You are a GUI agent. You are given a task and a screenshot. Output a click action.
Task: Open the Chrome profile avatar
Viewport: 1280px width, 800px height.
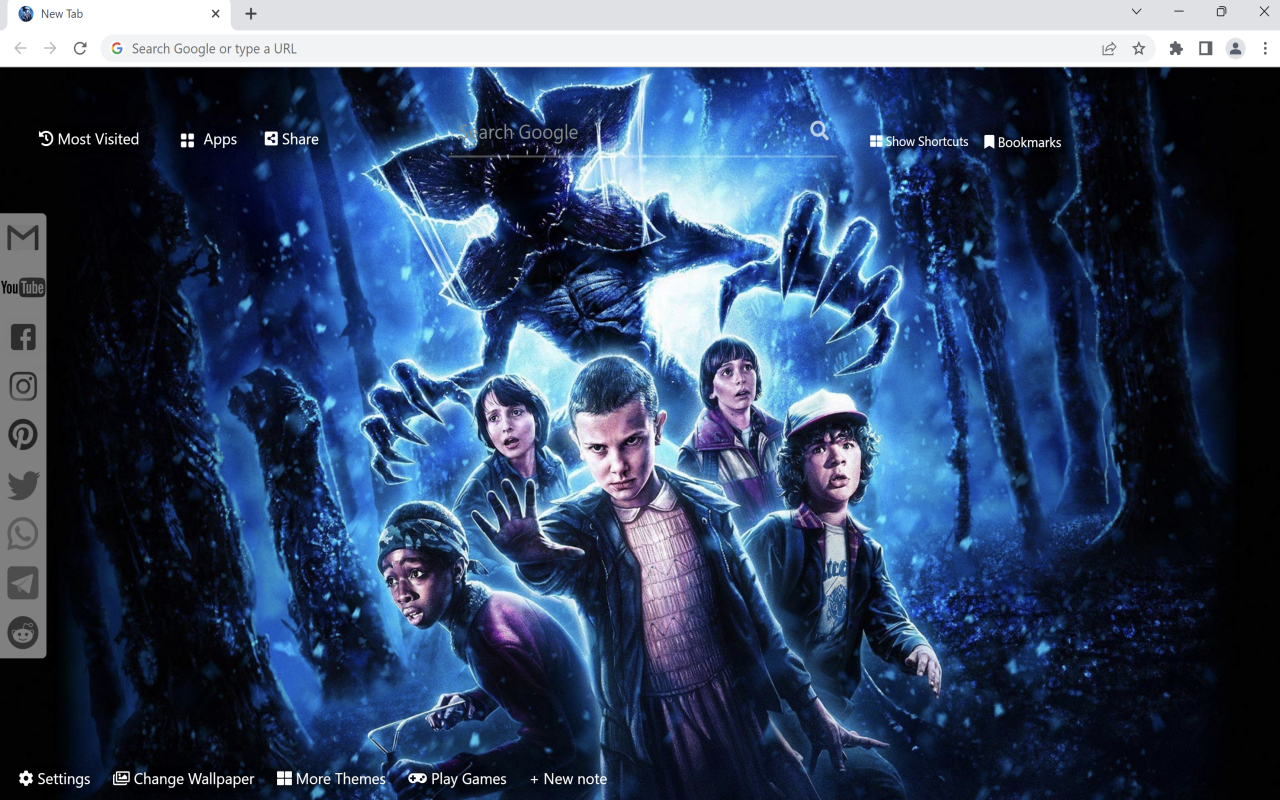1236,48
